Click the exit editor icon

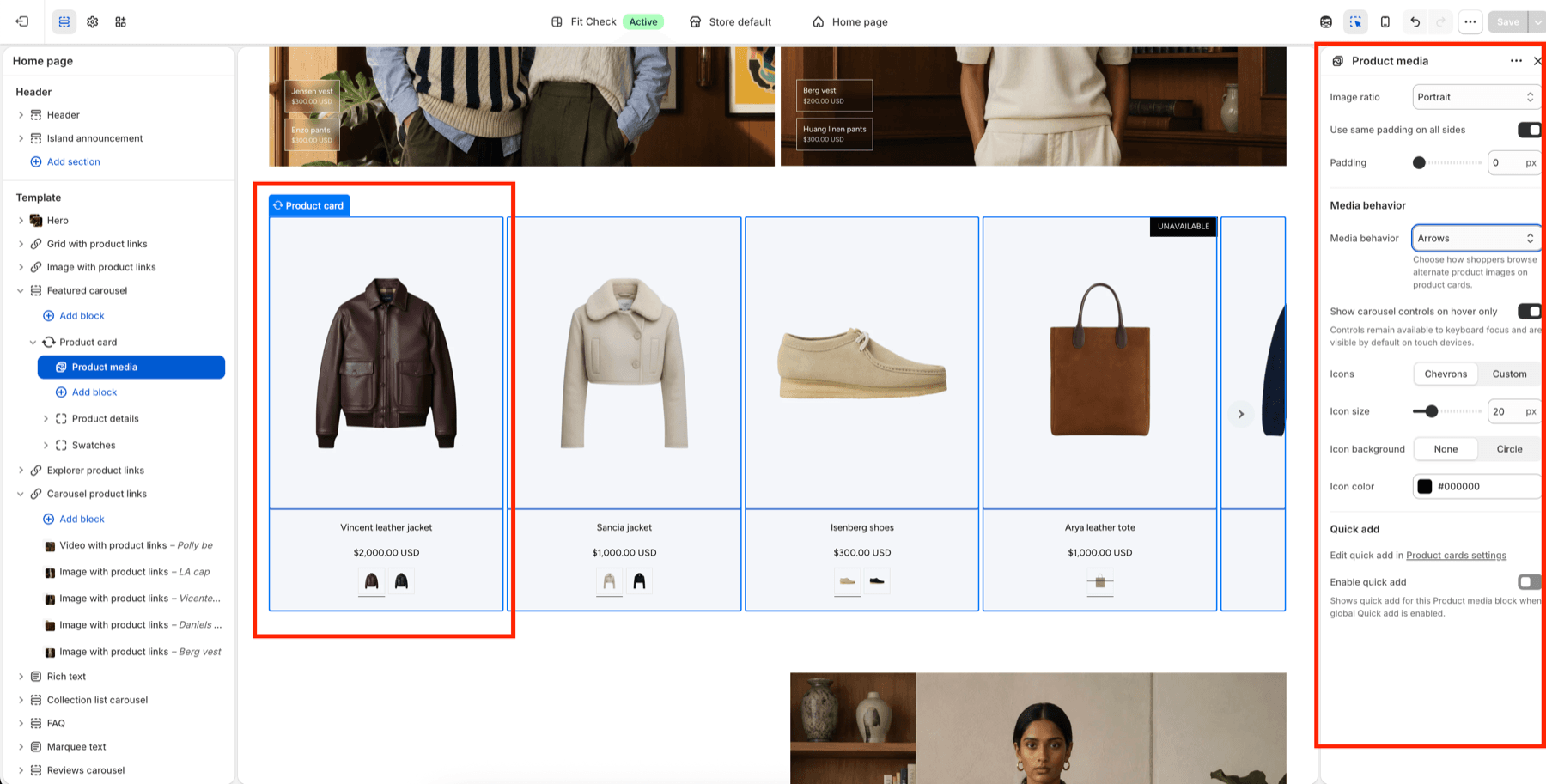[x=22, y=21]
